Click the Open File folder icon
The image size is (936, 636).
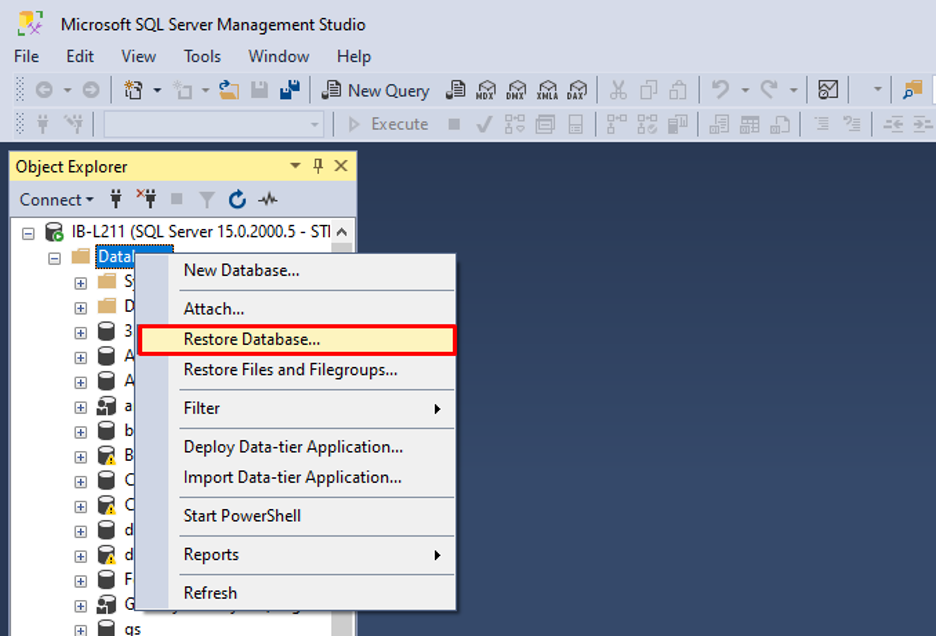click(x=229, y=90)
